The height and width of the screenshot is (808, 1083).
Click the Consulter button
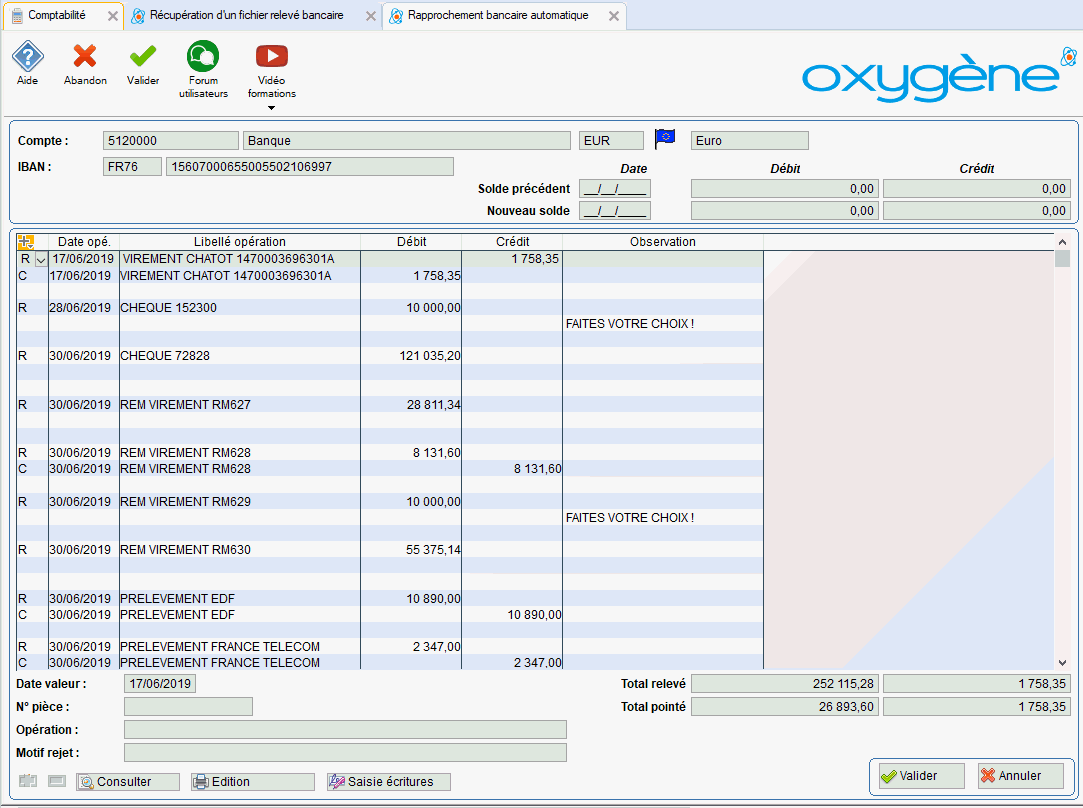(128, 782)
